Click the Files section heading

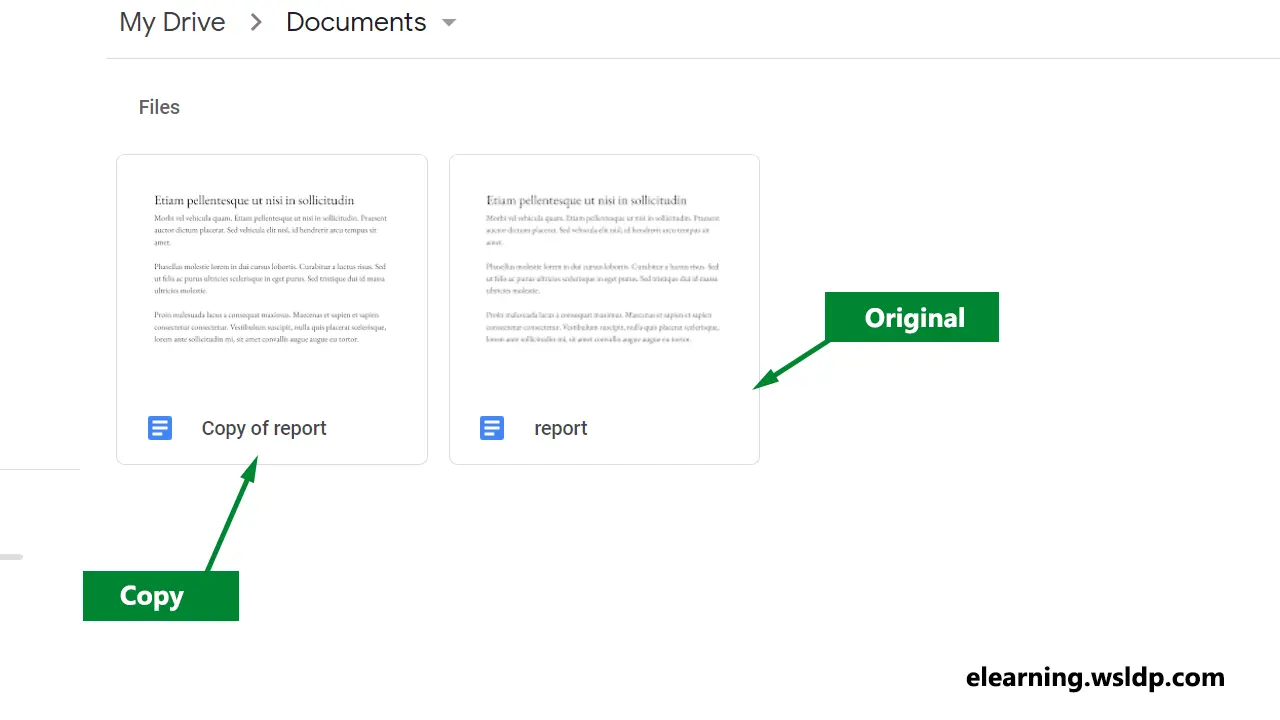pos(159,107)
